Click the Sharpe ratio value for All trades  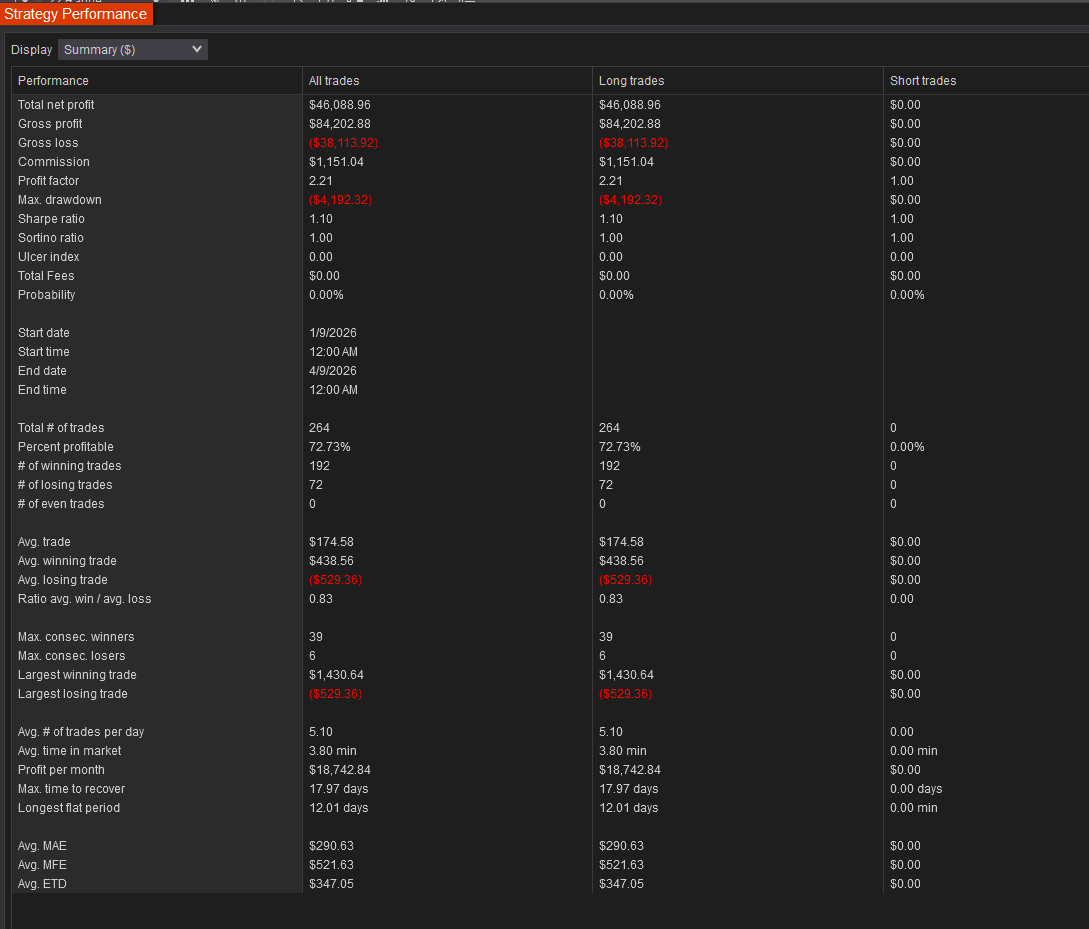(321, 218)
